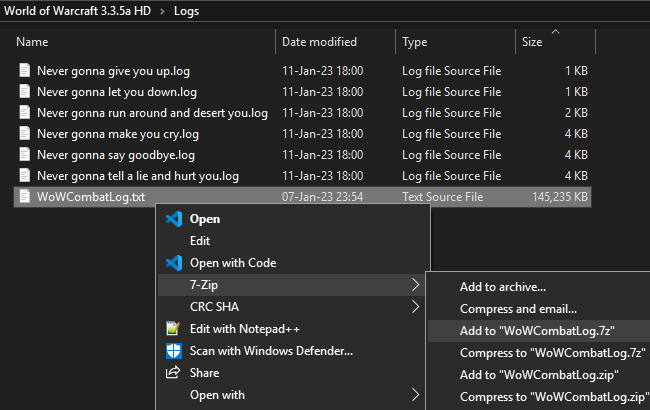Image resolution: width=650 pixels, height=410 pixels.
Task: Expand the CRC SHA submenu arrow
Action: click(x=415, y=307)
